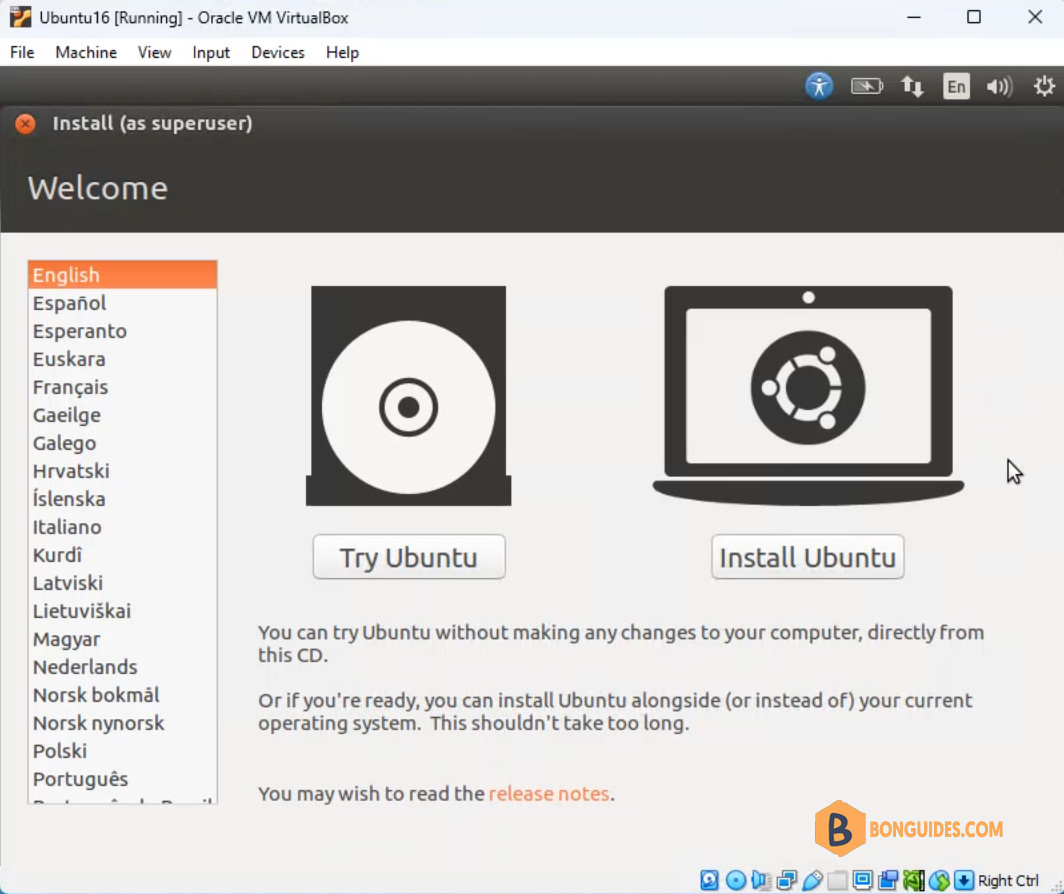
Task: Click the shared folders status icon
Action: pyautogui.click(x=837, y=880)
